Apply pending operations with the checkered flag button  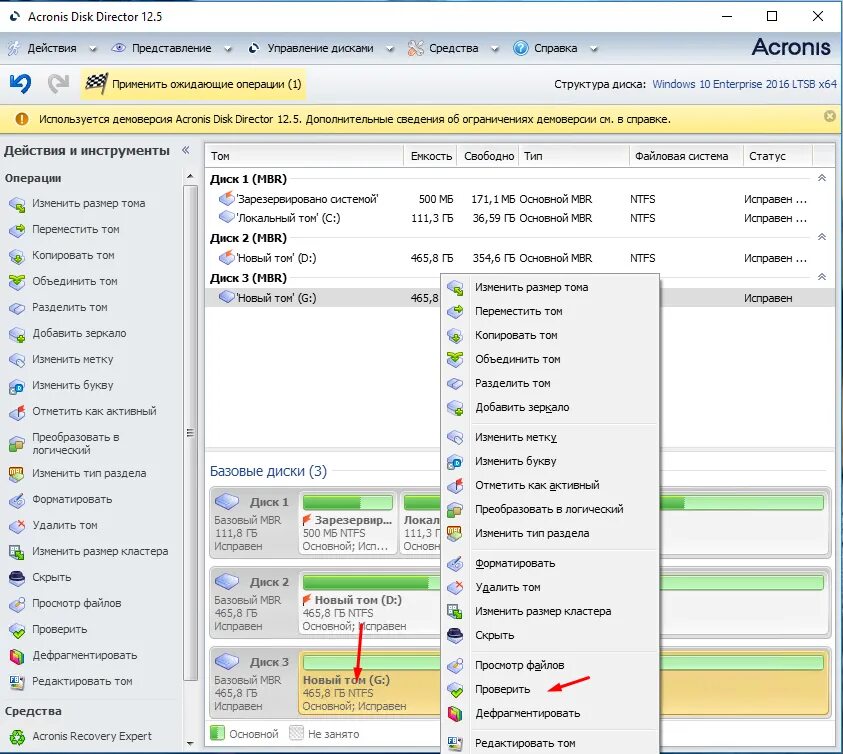pyautogui.click(x=194, y=84)
